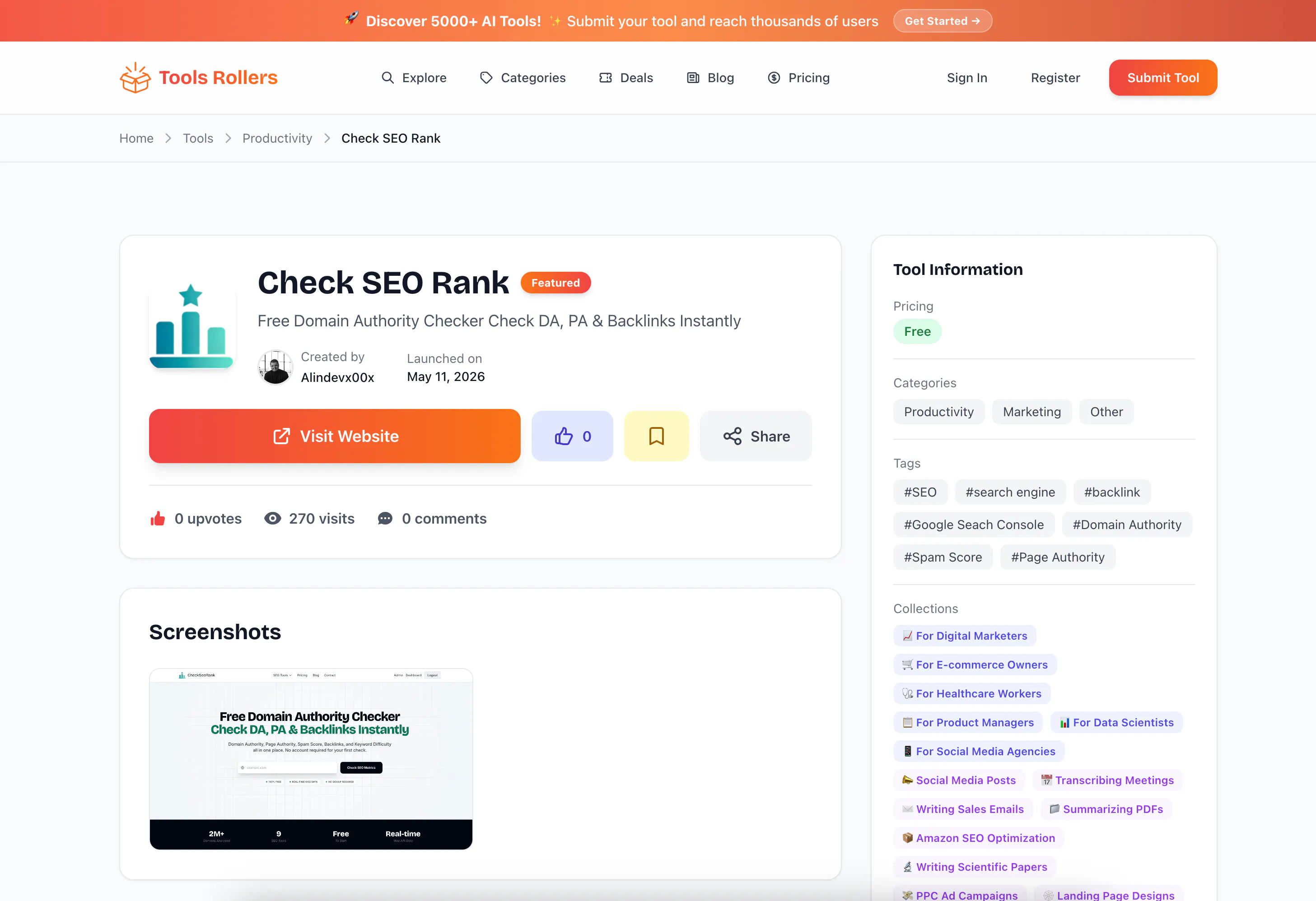The height and width of the screenshot is (901, 1316).
Task: Click the share nodes icon
Action: point(732,437)
